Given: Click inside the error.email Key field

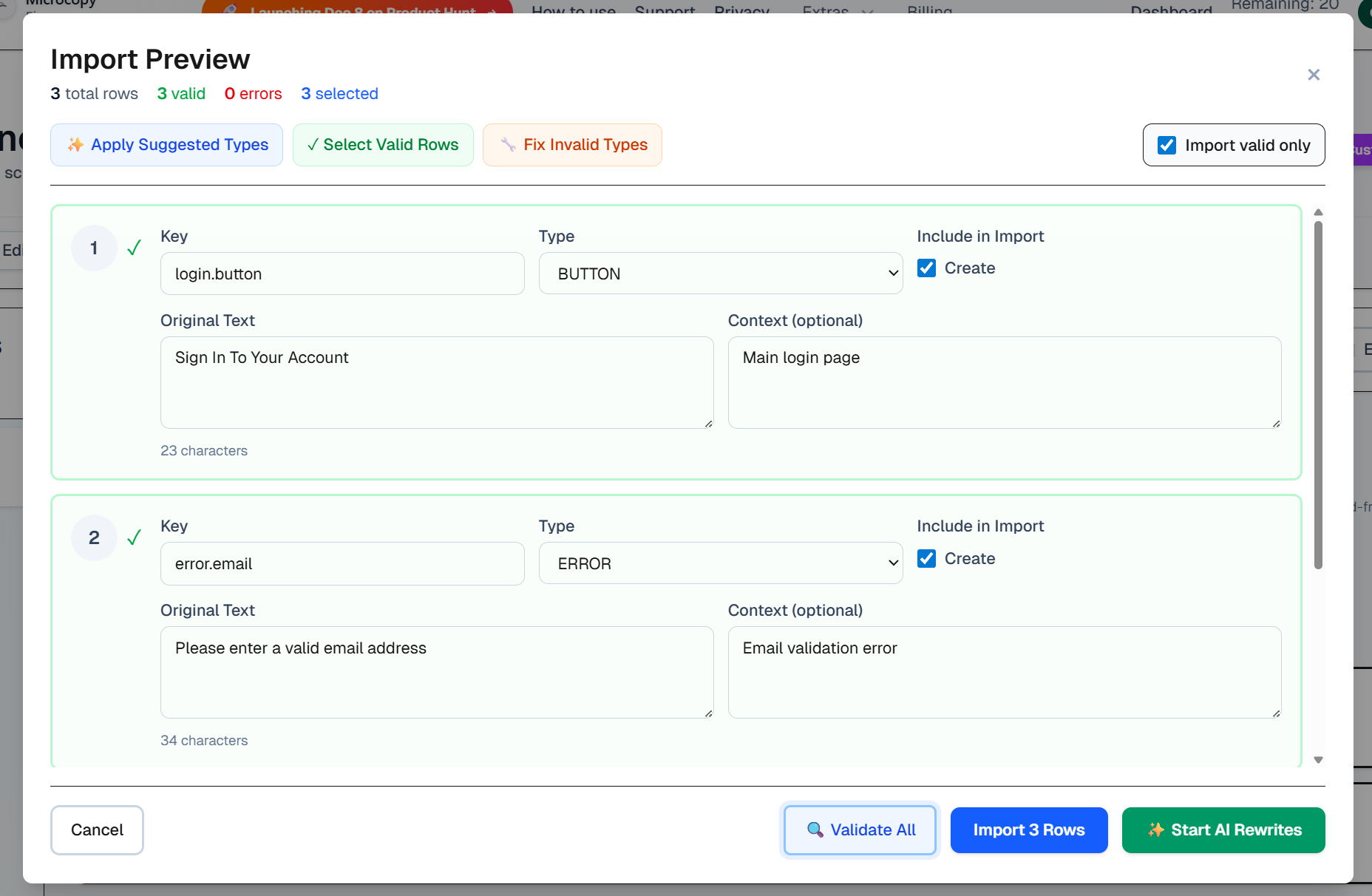Looking at the screenshot, I should [342, 563].
